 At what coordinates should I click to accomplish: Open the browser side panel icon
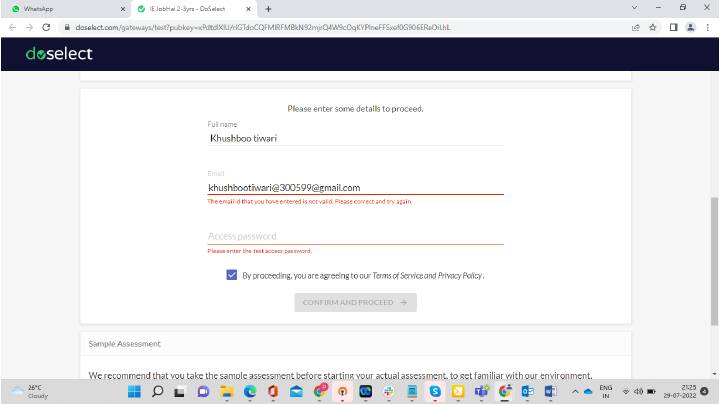coord(673,27)
